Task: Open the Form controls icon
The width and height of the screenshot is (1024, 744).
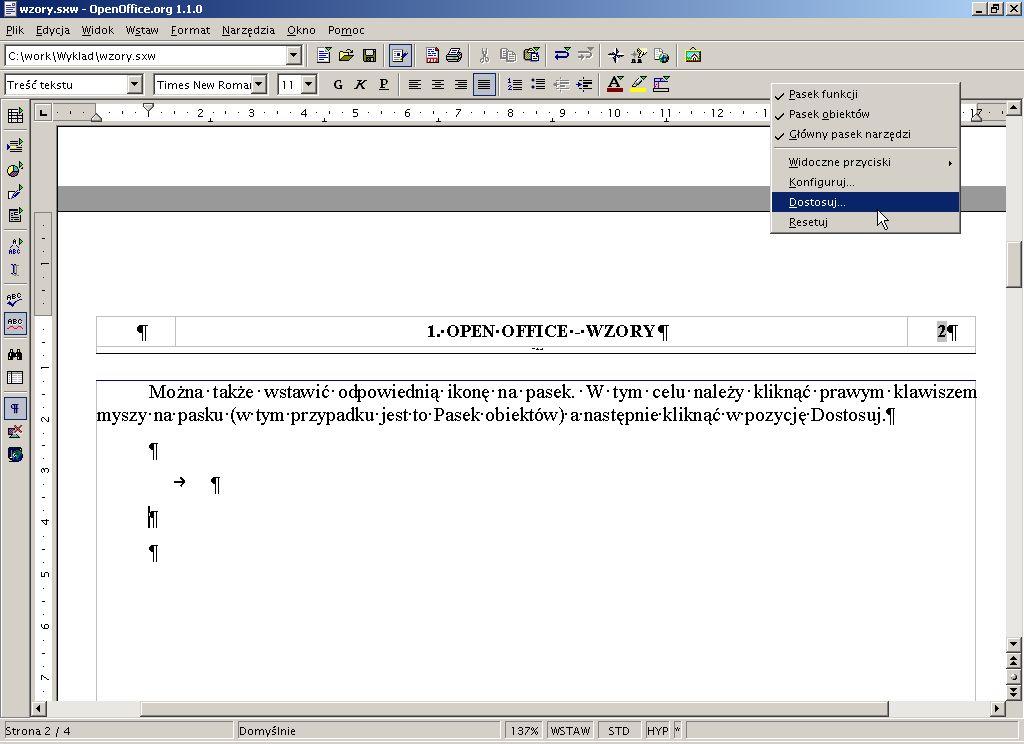Action: click(x=15, y=216)
